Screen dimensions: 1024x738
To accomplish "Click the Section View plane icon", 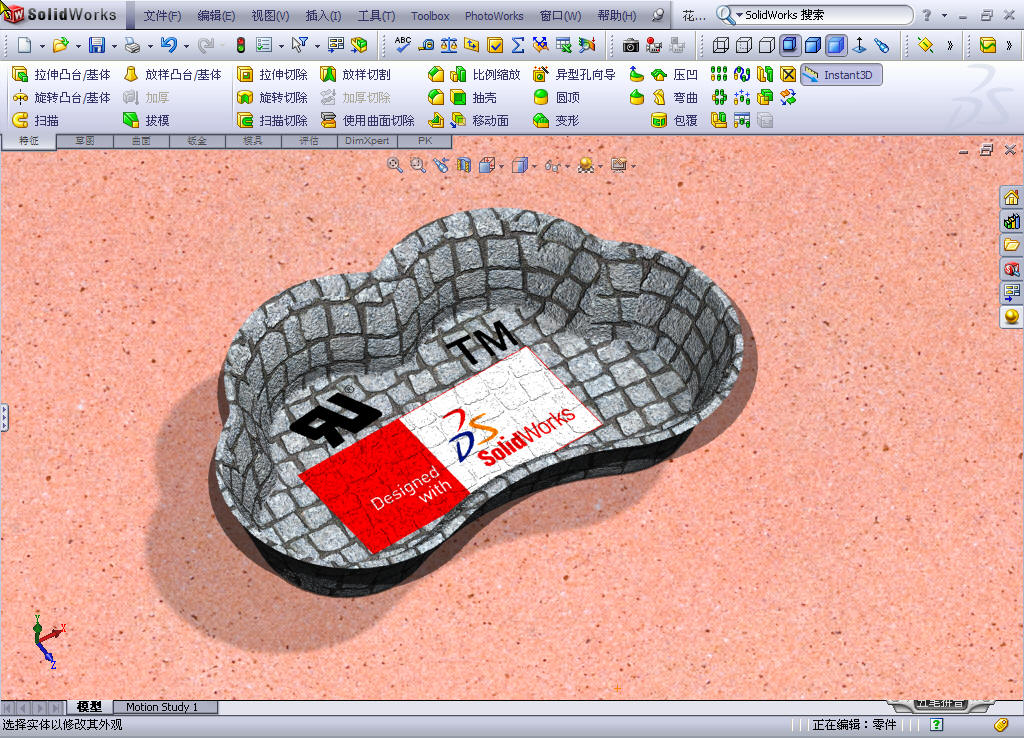I will coord(464,165).
